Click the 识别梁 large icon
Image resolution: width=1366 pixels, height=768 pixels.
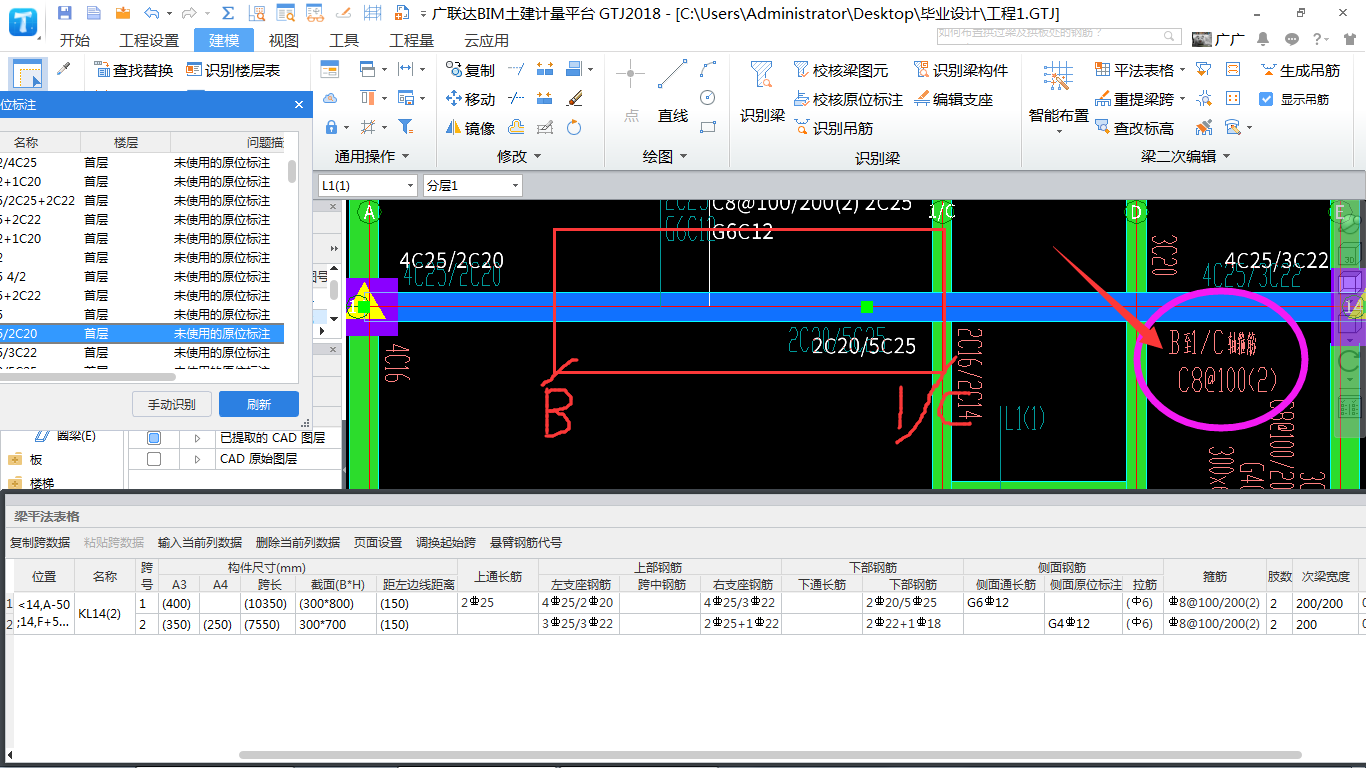coord(762,92)
